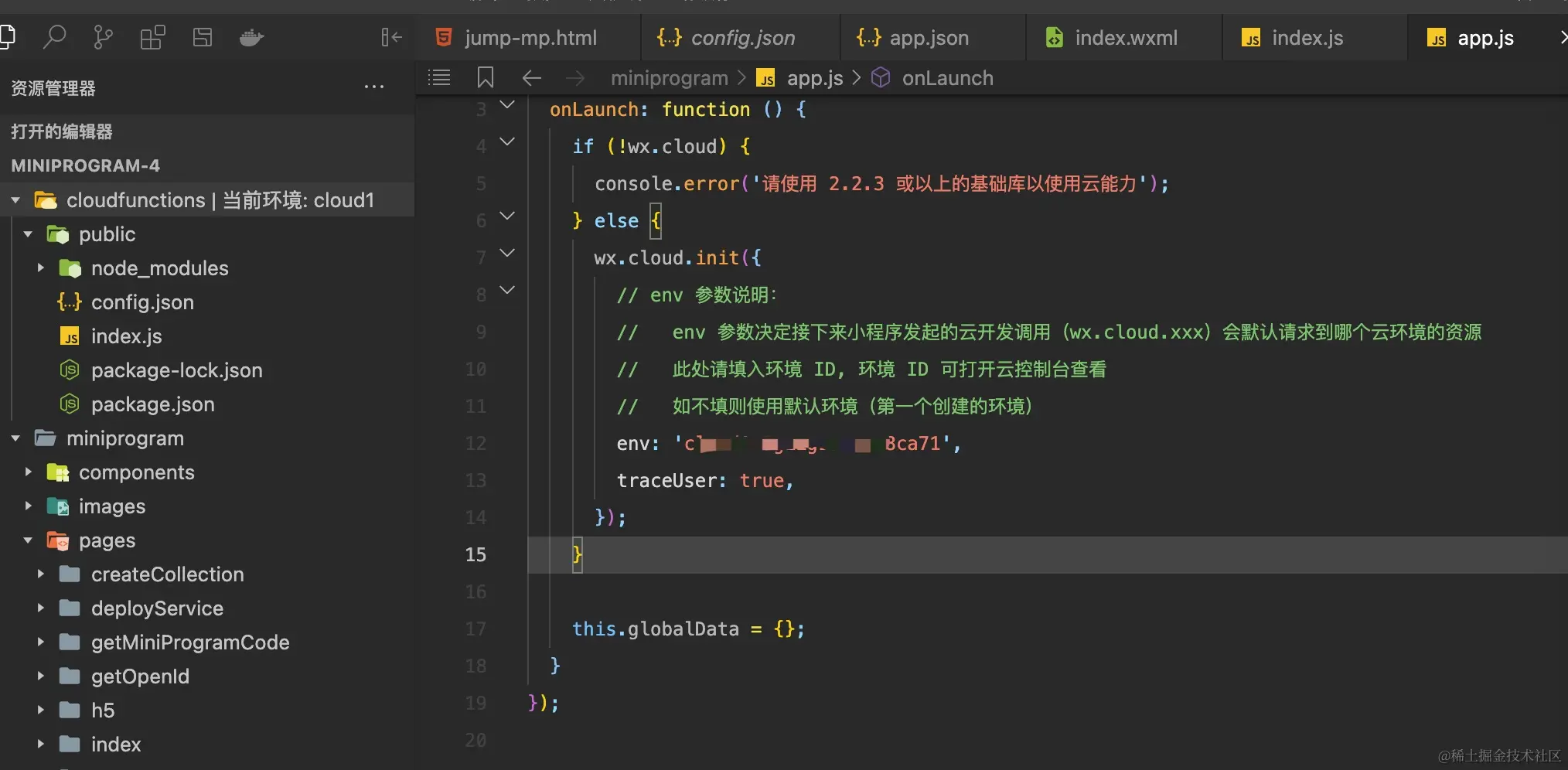Viewport: 1568px width, 770px height.
Task: Click the onLaunch cube symbol icon
Action: 881,77
